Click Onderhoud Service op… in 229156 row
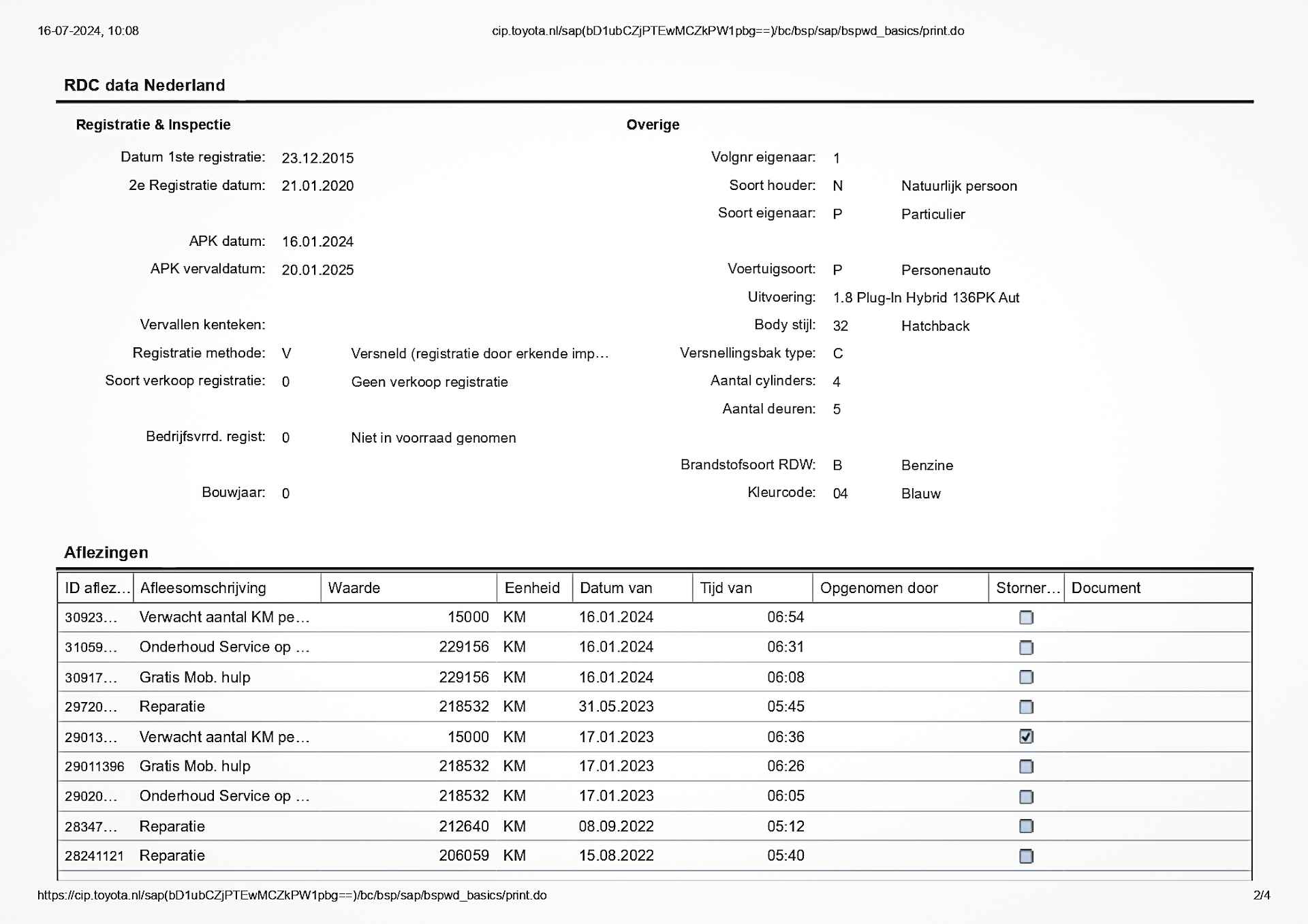The width and height of the screenshot is (1308, 924). pyautogui.click(x=224, y=647)
